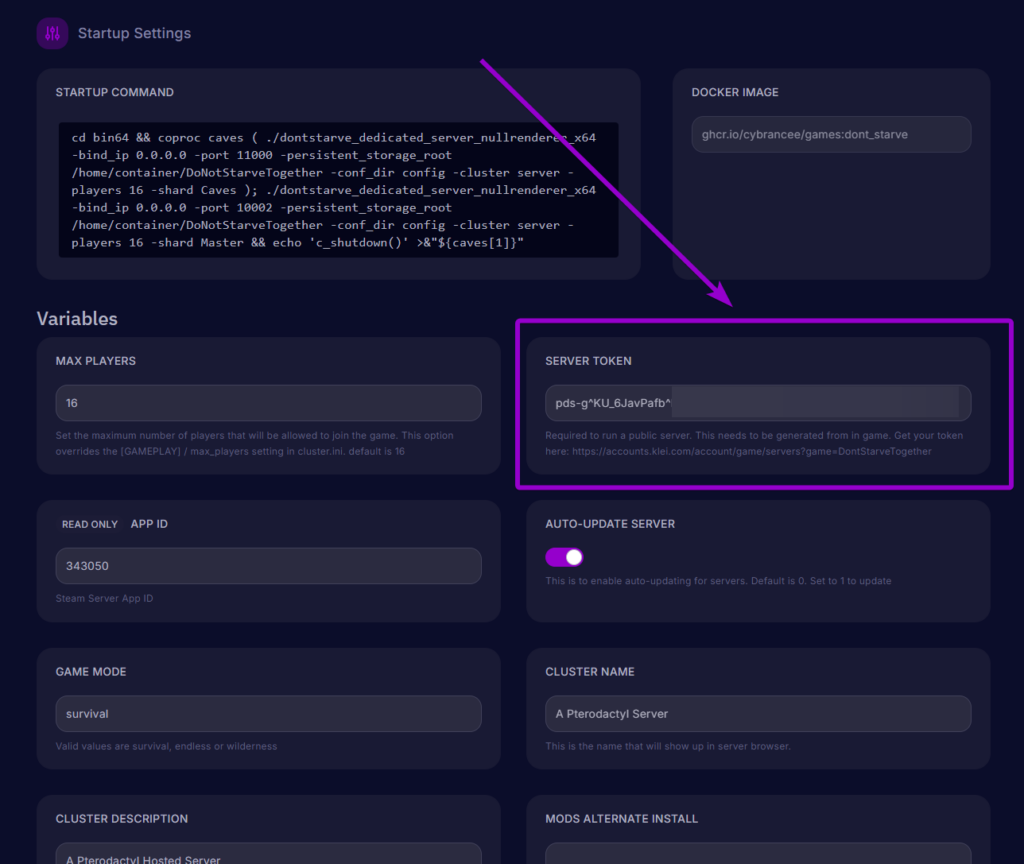
Task: Click the MODS ALTERNATE INSTALL label
Action: 622,819
